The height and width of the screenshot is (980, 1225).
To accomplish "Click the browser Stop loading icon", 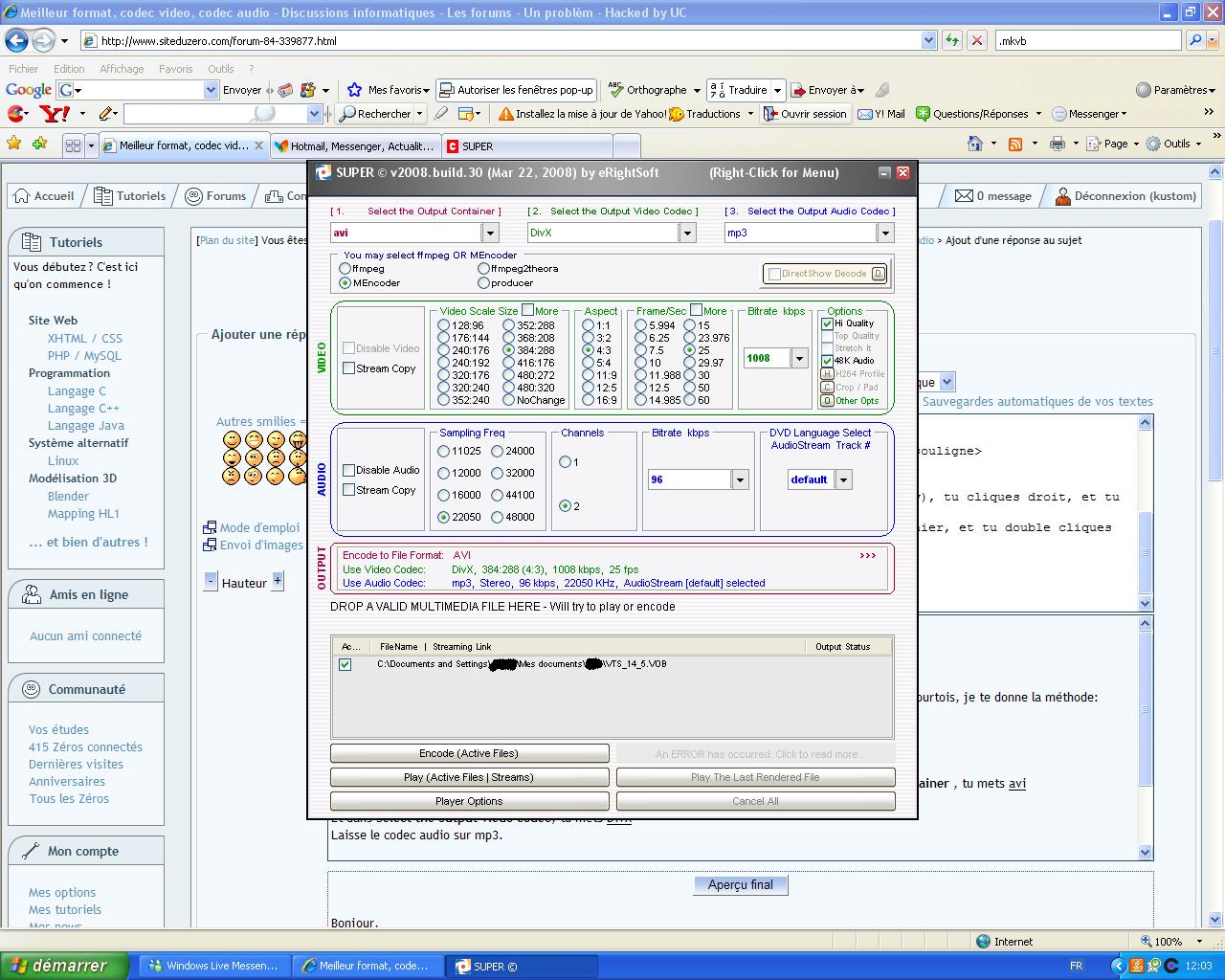I will click(976, 40).
